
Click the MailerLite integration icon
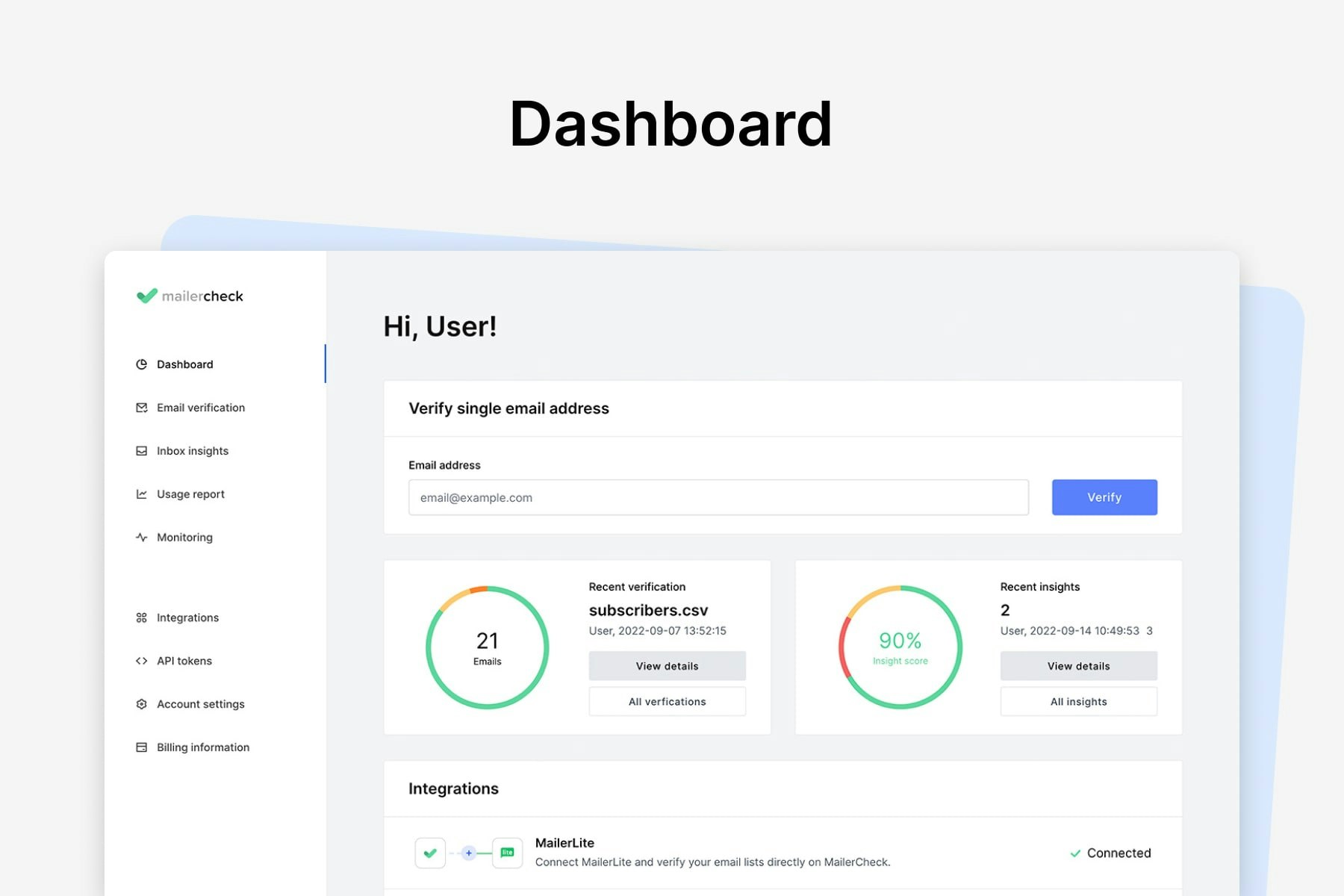507,853
